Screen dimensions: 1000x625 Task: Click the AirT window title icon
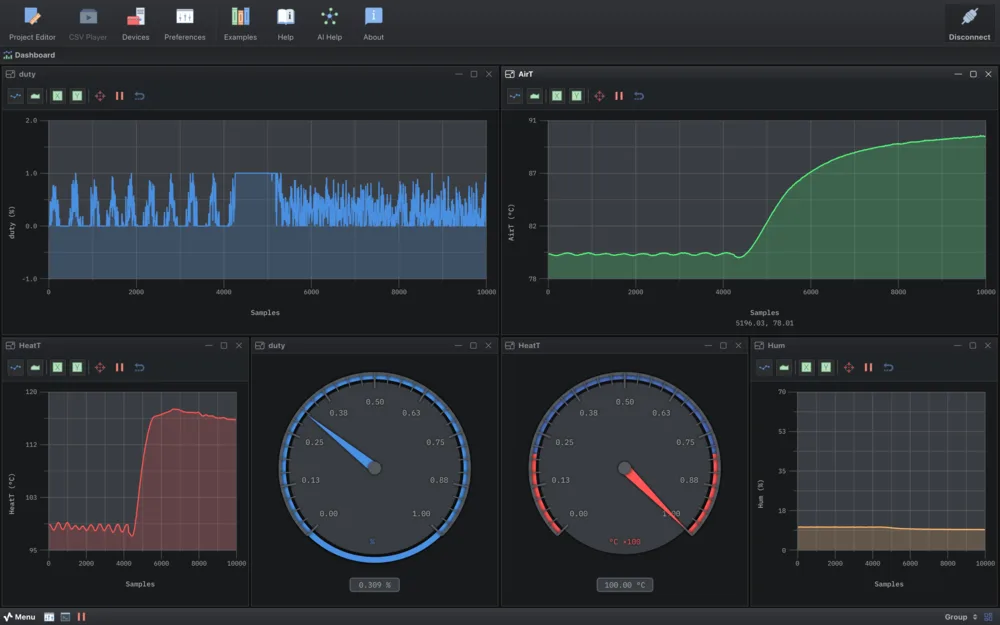point(510,74)
